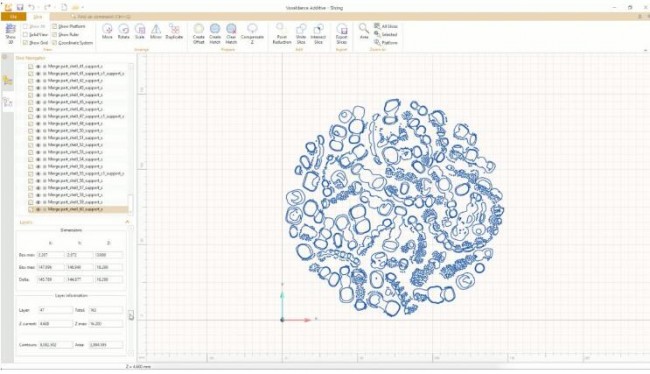This screenshot has height=374, width=650.
Task: Collapse the Layers panel chevron
Action: click(127, 222)
